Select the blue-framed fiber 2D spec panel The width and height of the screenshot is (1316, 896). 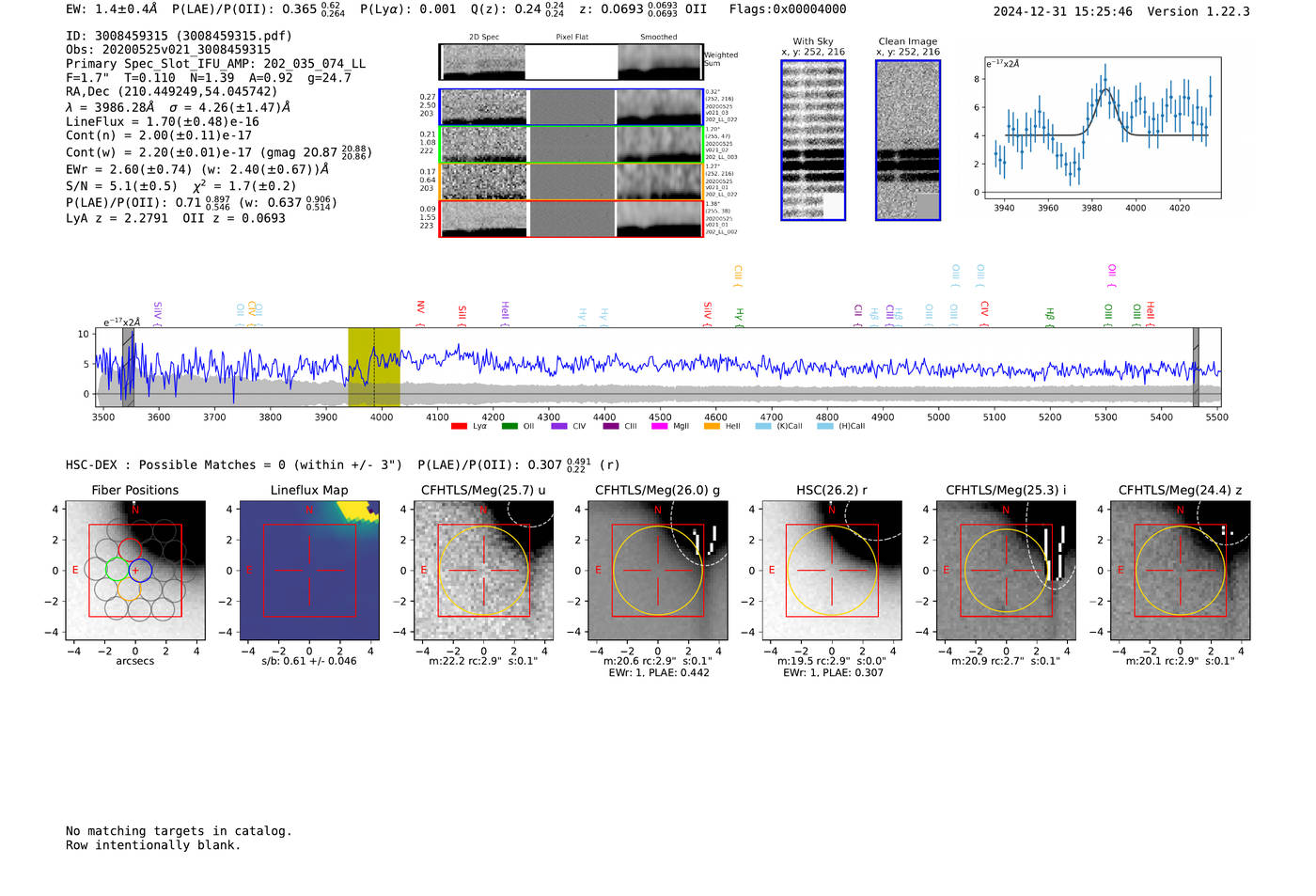(x=484, y=107)
